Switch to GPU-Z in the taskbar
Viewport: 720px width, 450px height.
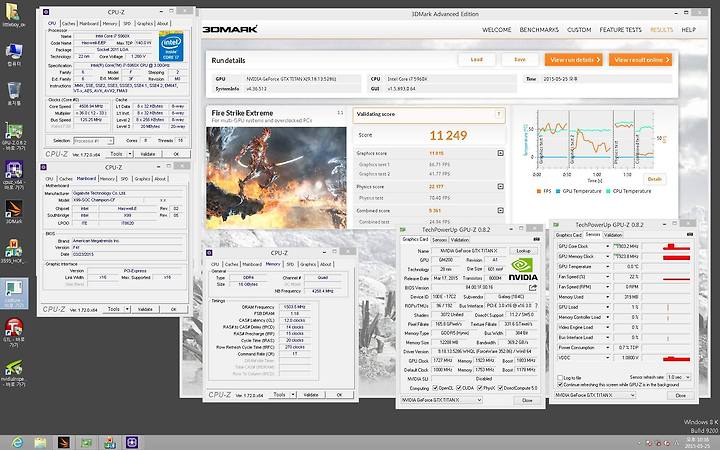coord(86,442)
